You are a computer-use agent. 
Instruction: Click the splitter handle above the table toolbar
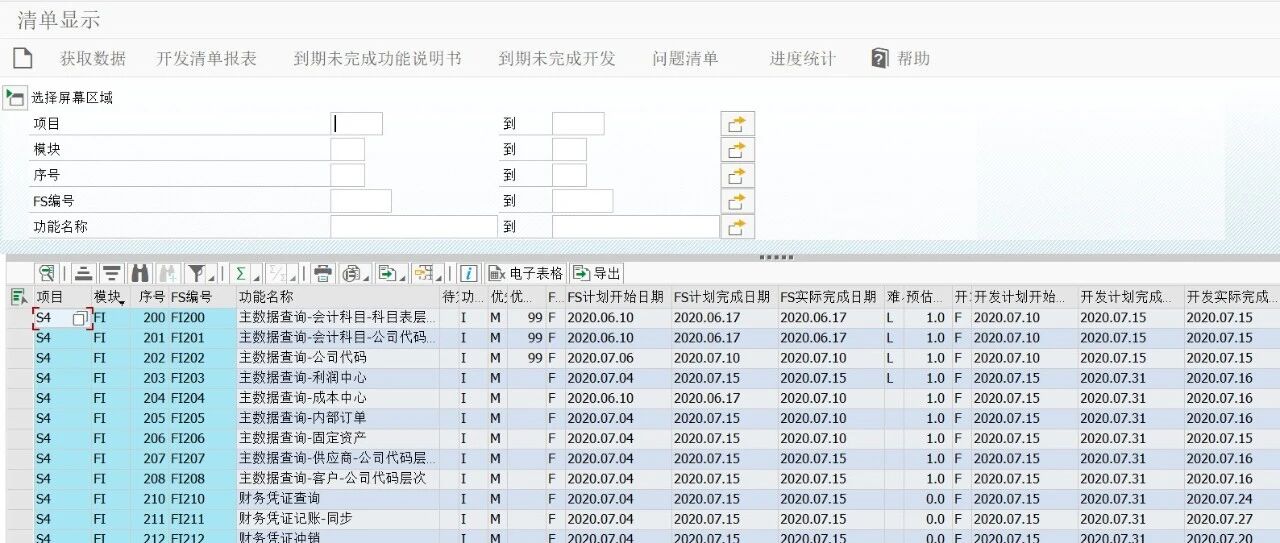tap(776, 257)
